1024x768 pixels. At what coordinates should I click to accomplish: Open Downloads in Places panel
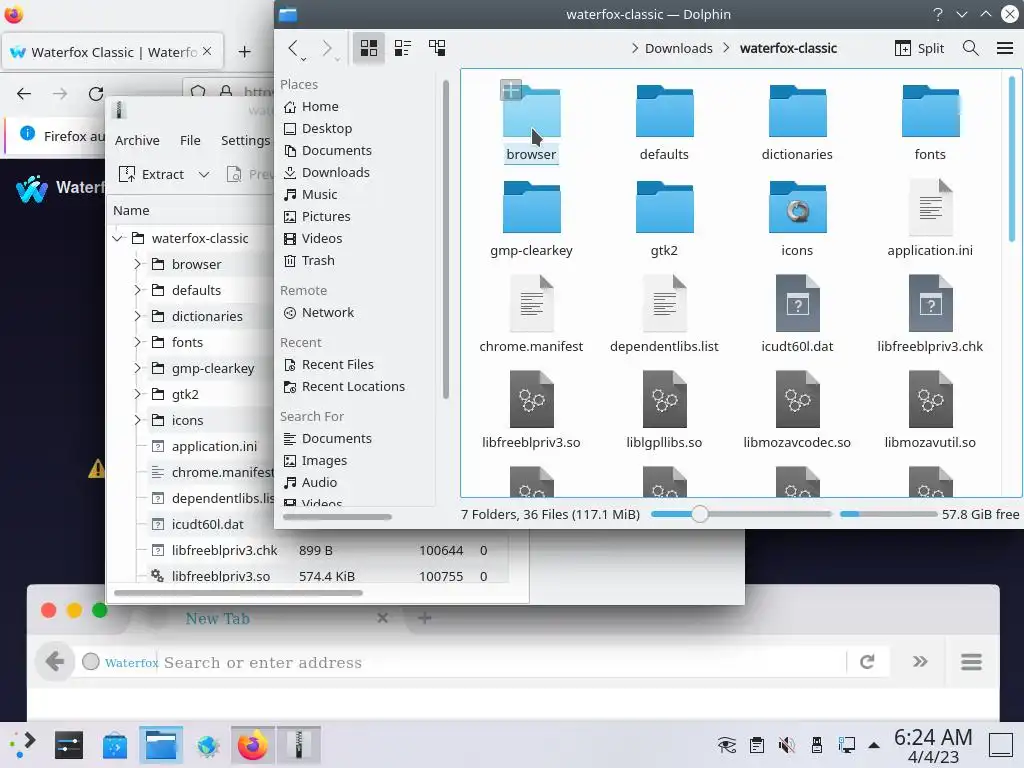(x=336, y=173)
